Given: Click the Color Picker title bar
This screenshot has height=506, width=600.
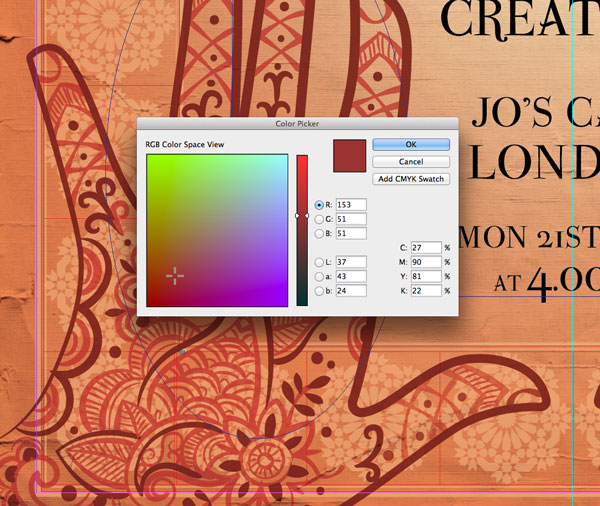Looking at the screenshot, I should tap(297, 124).
